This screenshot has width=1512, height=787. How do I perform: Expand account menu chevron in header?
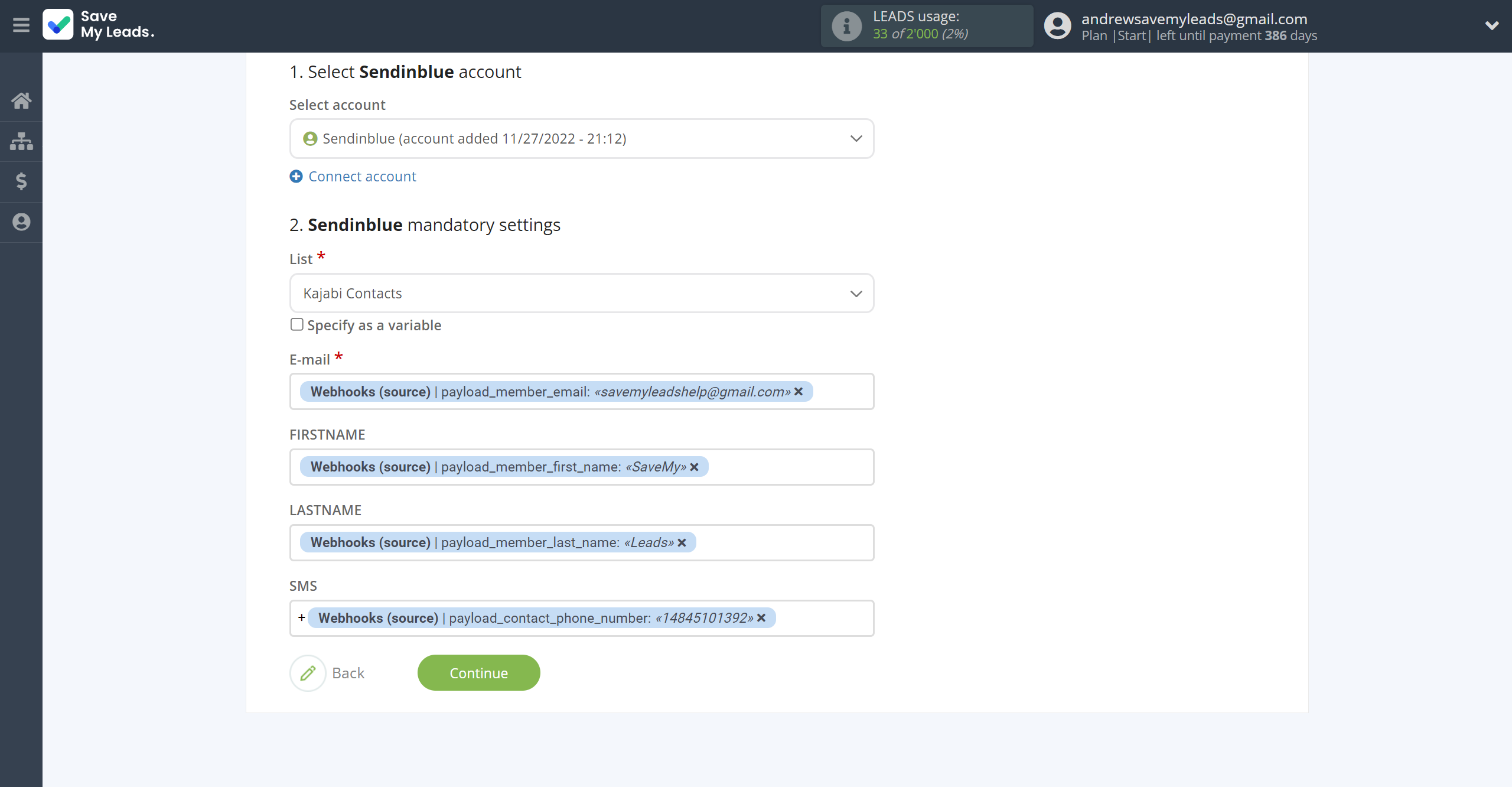click(1492, 25)
